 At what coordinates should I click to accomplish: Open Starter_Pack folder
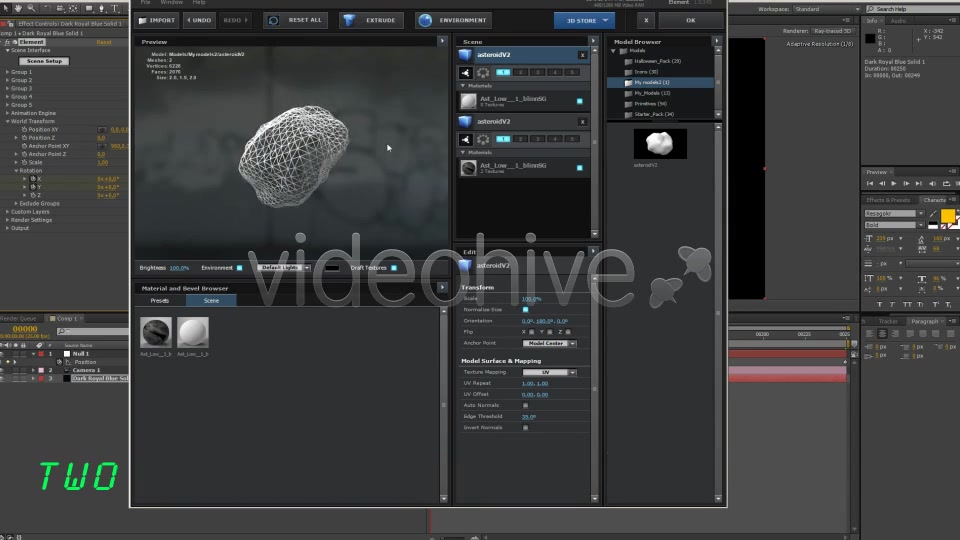click(x=653, y=114)
